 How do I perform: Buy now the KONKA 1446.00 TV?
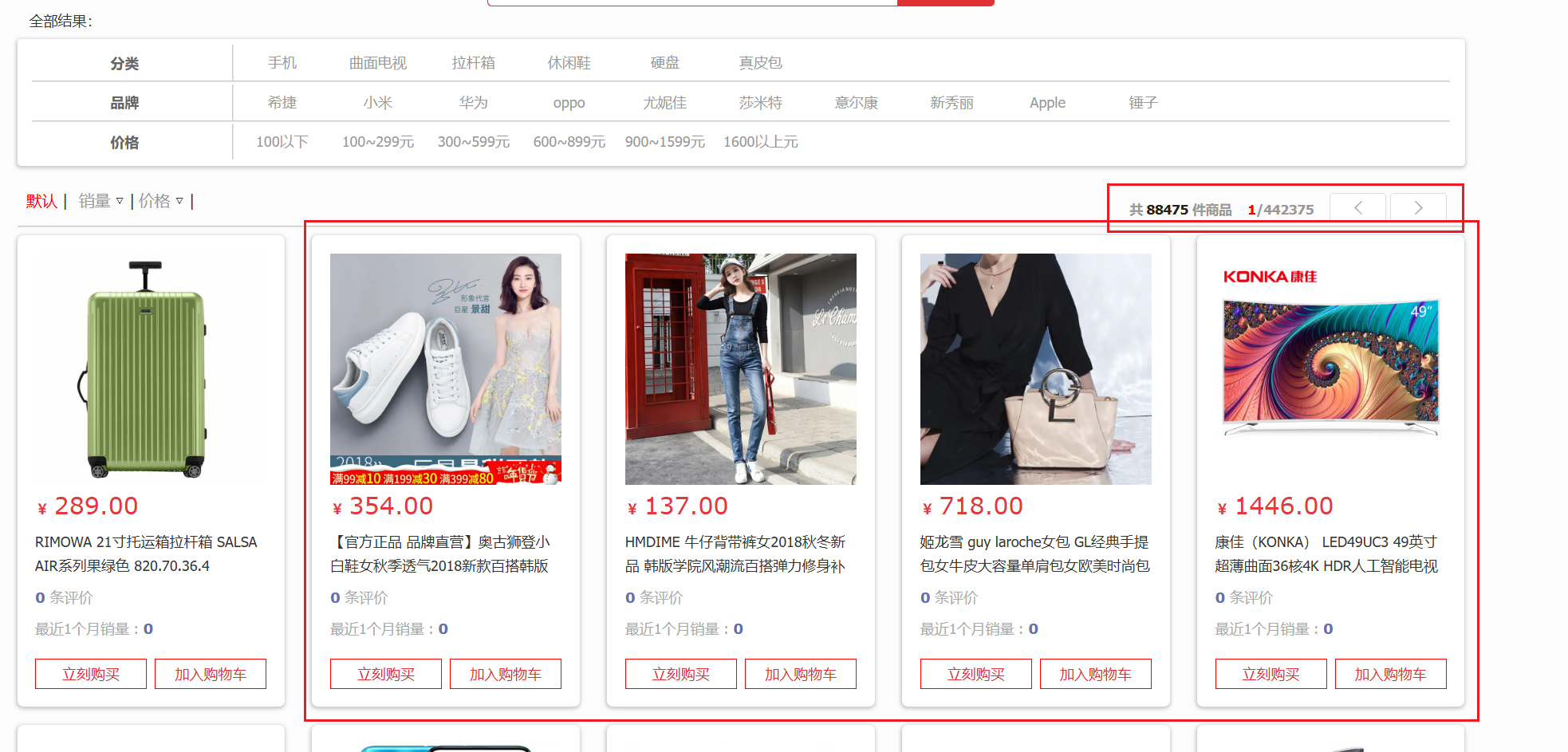pos(1271,674)
